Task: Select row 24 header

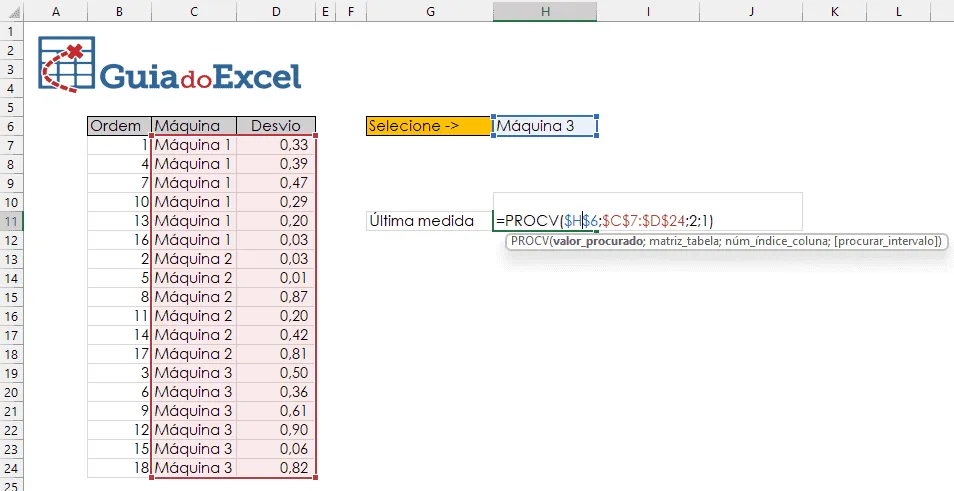Action: (x=11, y=468)
